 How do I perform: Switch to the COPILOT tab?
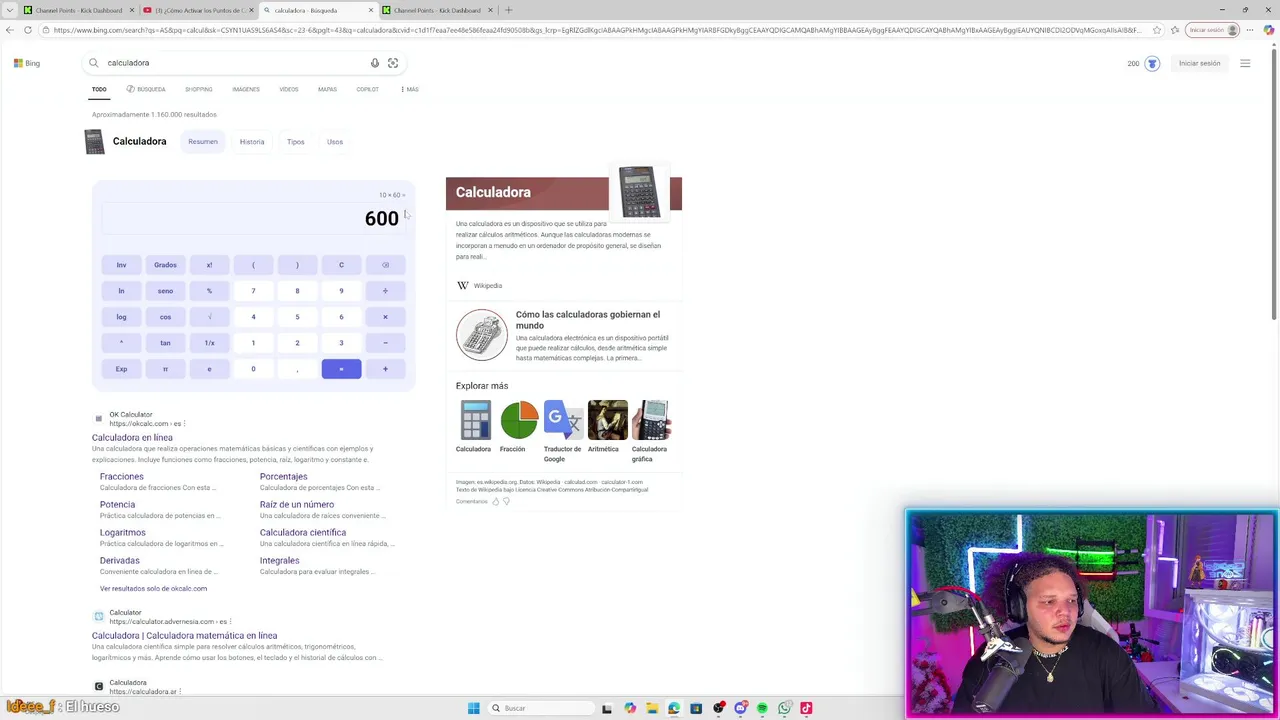[x=367, y=89]
